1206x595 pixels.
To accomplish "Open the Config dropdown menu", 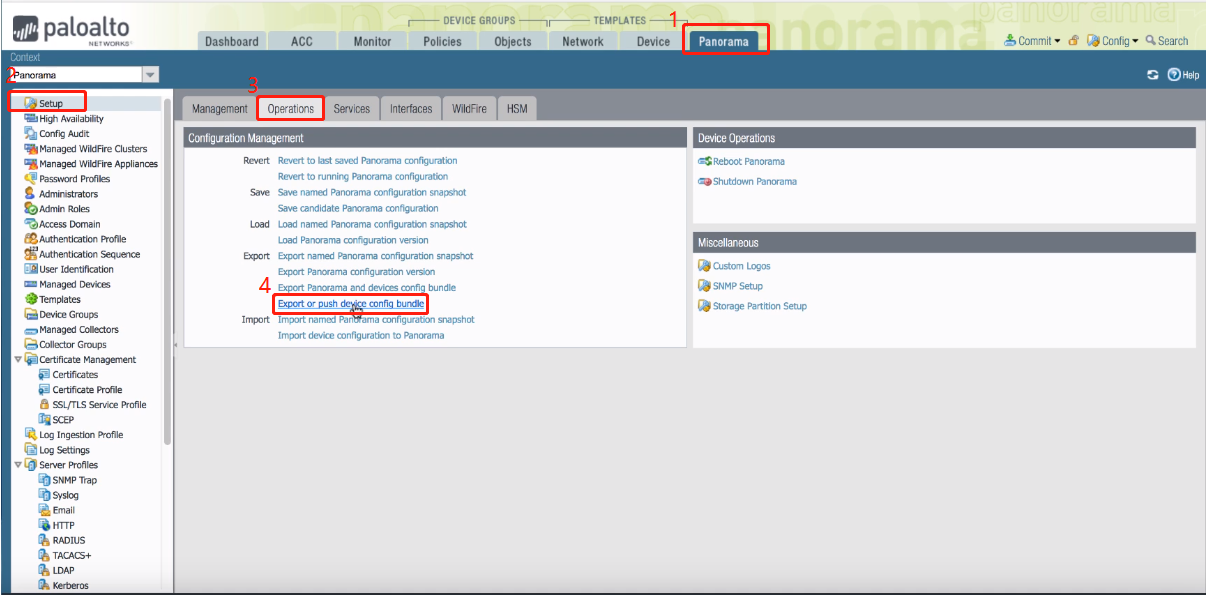I will click(1113, 41).
